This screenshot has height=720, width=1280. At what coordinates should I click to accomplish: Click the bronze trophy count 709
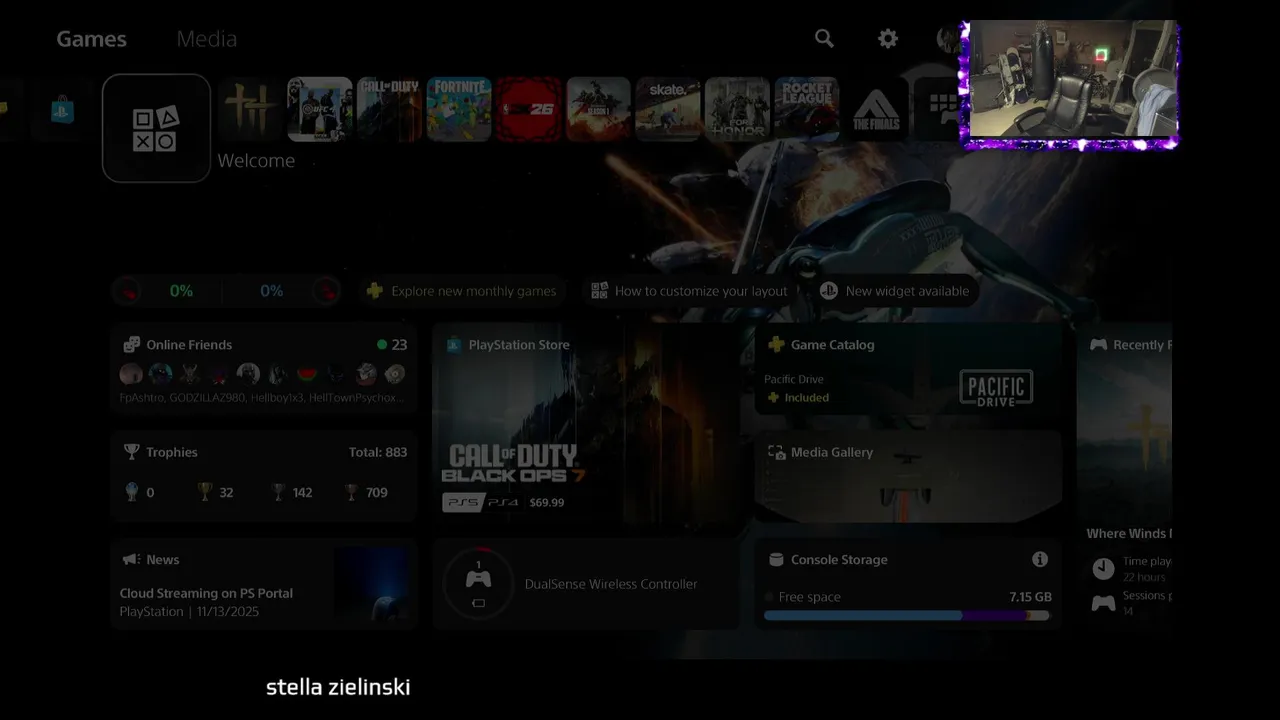tap(365, 492)
